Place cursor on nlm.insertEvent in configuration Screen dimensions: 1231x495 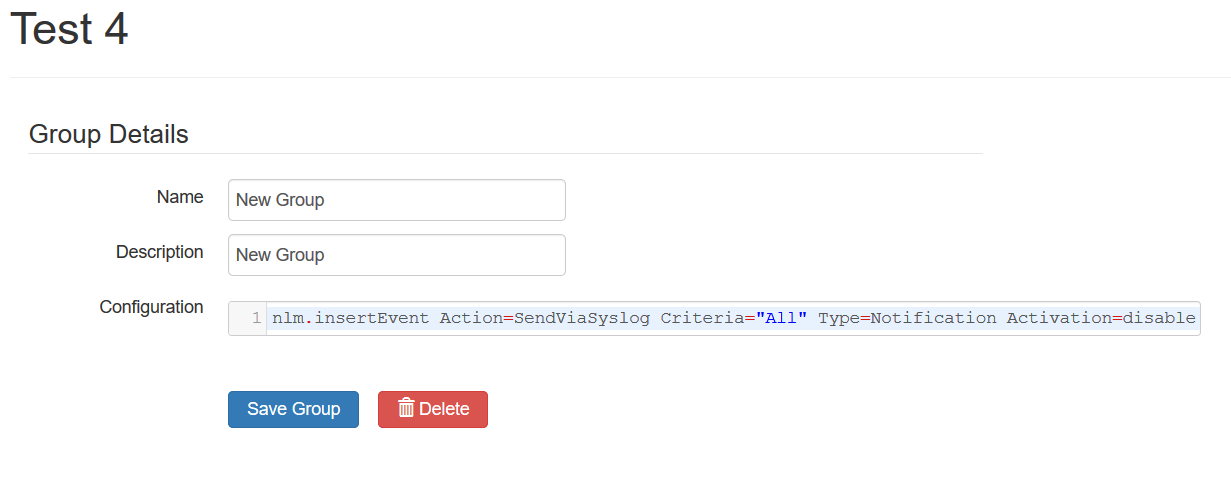point(351,318)
